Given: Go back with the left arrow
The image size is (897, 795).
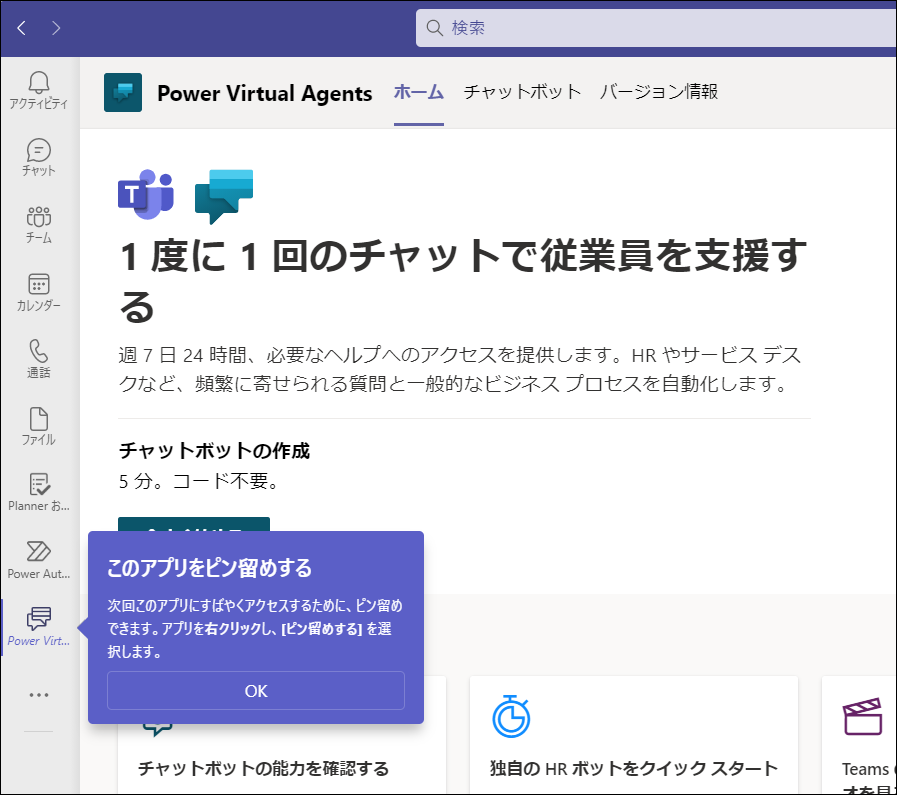Looking at the screenshot, I should pyautogui.click(x=22, y=27).
